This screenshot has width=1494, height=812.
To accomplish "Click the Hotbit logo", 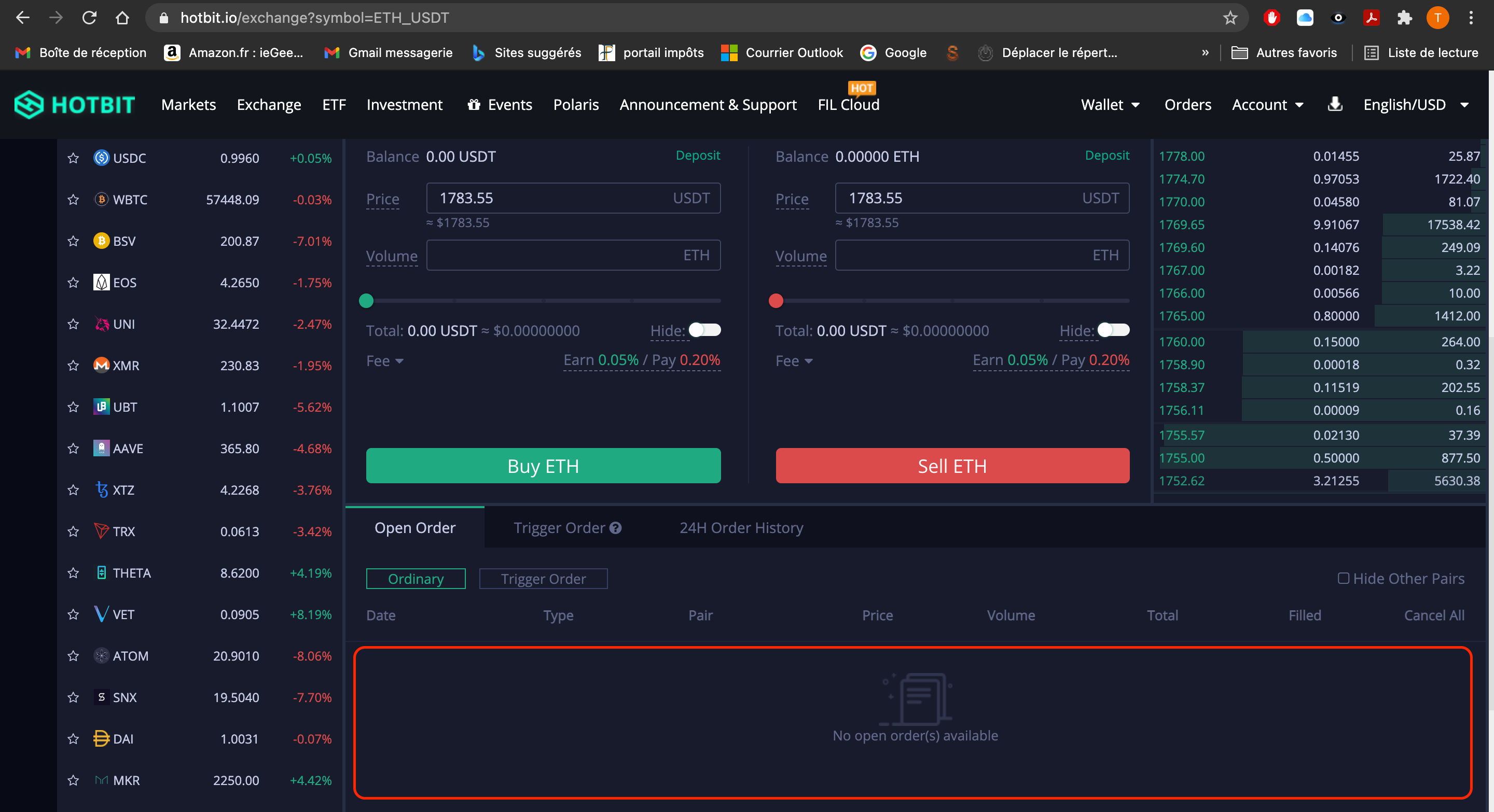I will [x=74, y=105].
